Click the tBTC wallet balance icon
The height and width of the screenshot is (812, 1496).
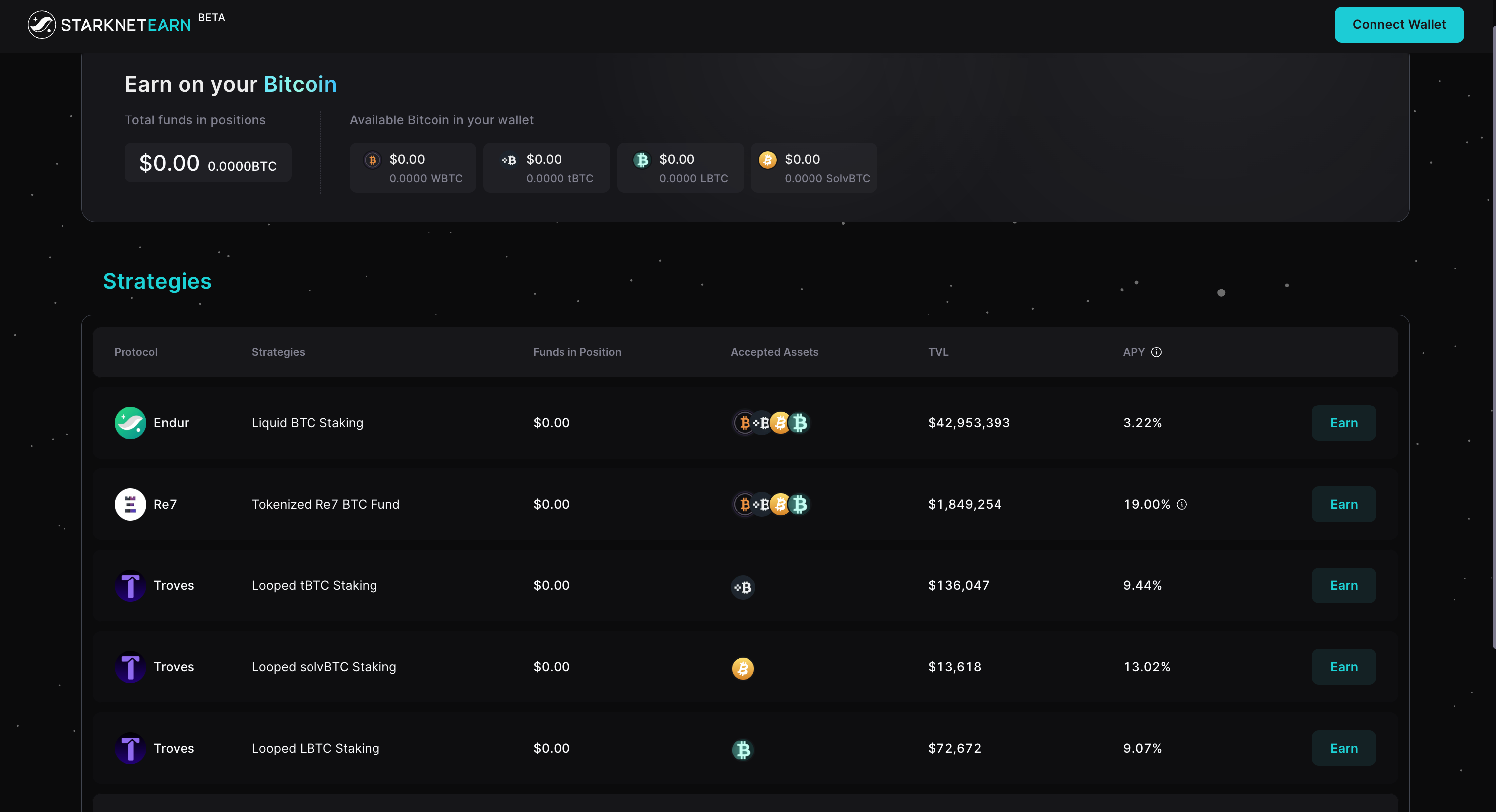pos(509,160)
